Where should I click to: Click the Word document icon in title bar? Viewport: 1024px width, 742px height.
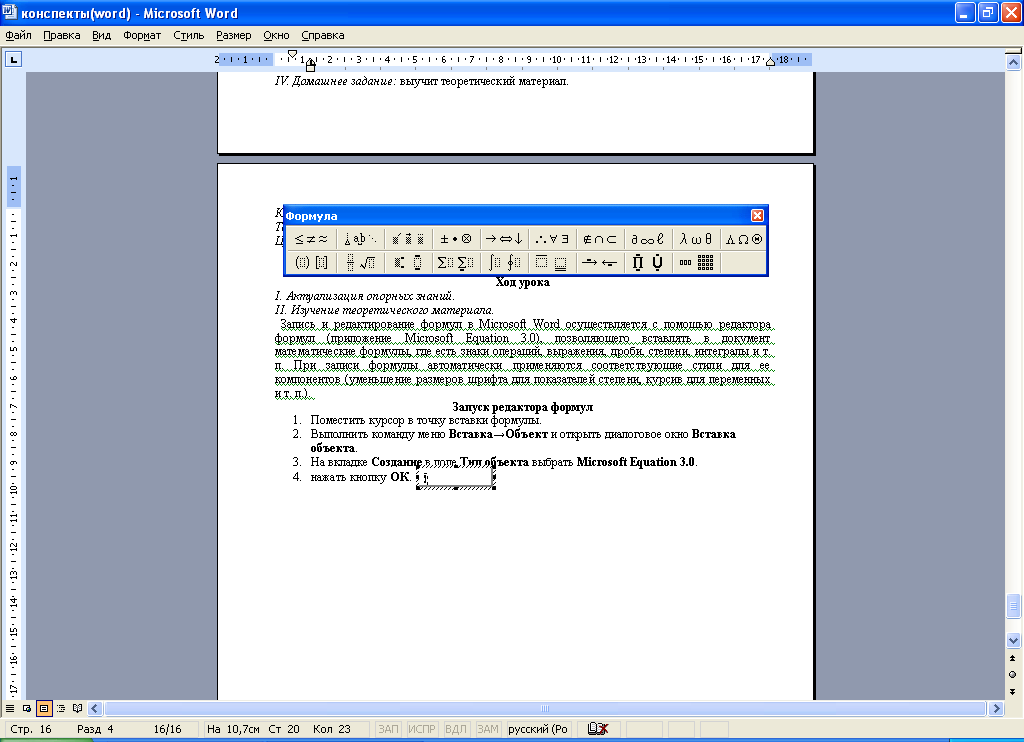(x=10, y=12)
